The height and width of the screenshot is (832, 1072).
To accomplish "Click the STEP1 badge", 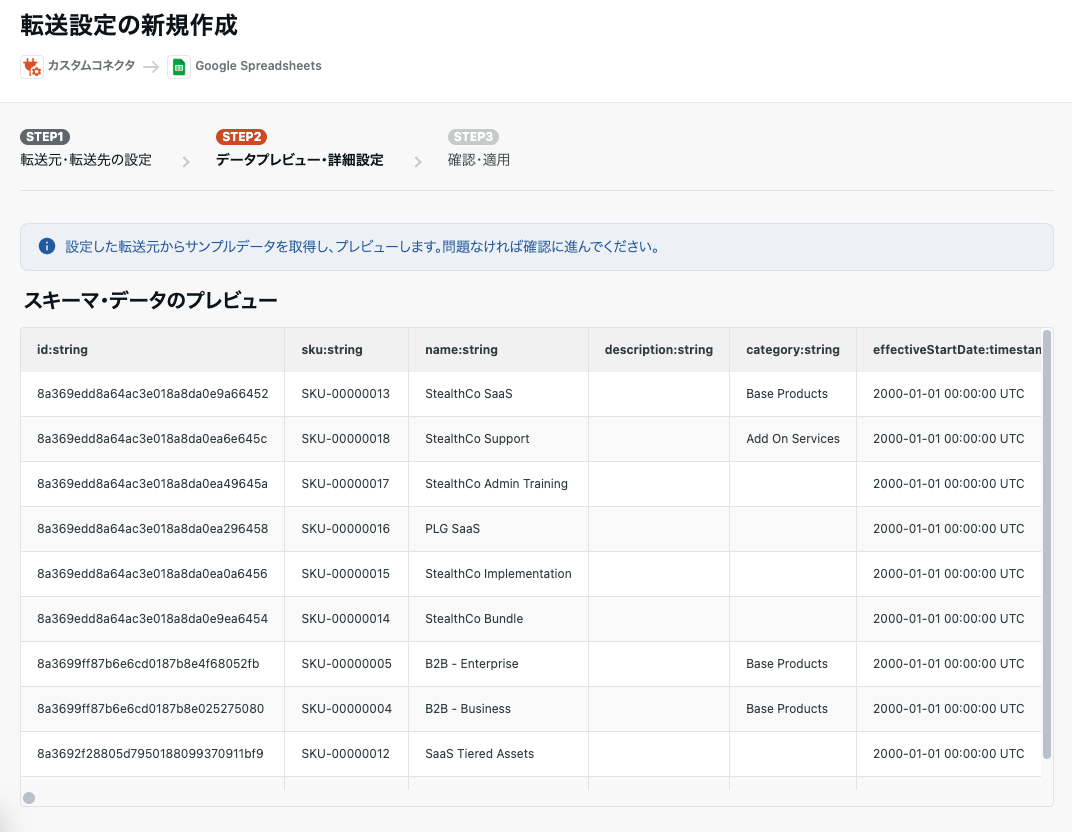I will (44, 137).
